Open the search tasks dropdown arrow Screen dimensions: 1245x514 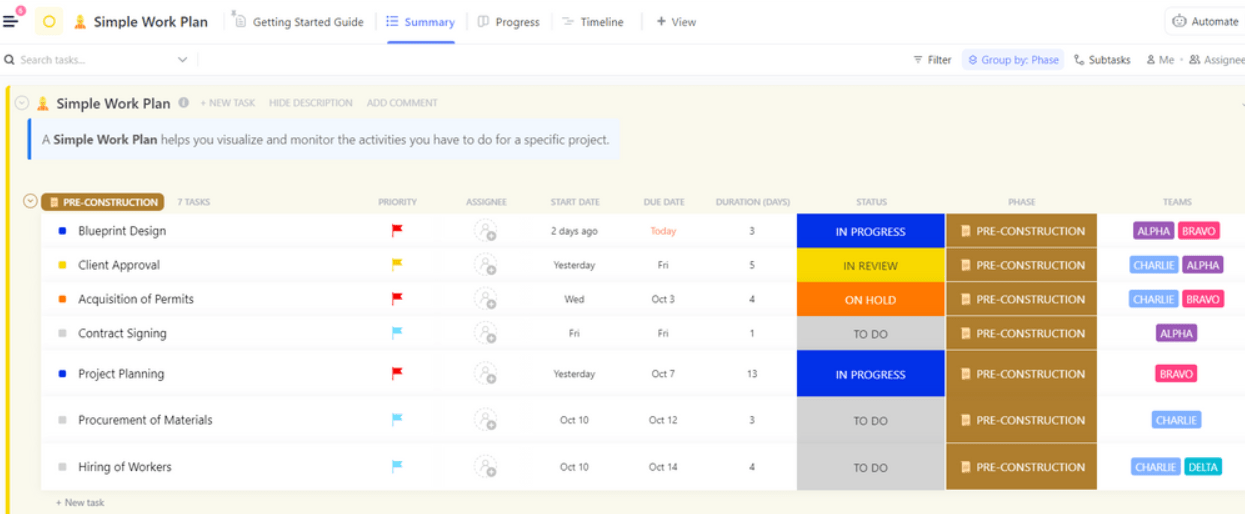click(182, 60)
